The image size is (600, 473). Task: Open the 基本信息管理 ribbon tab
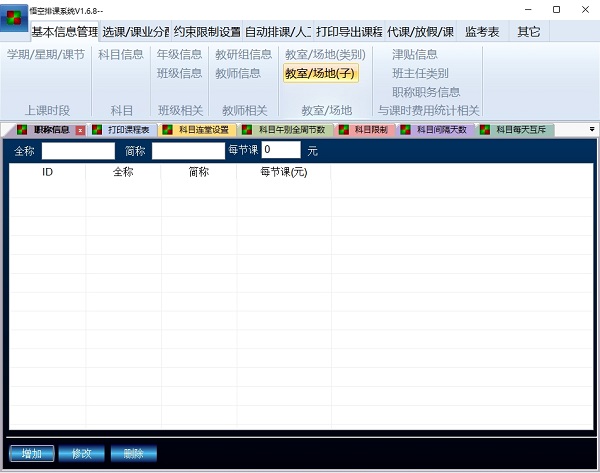[65, 32]
